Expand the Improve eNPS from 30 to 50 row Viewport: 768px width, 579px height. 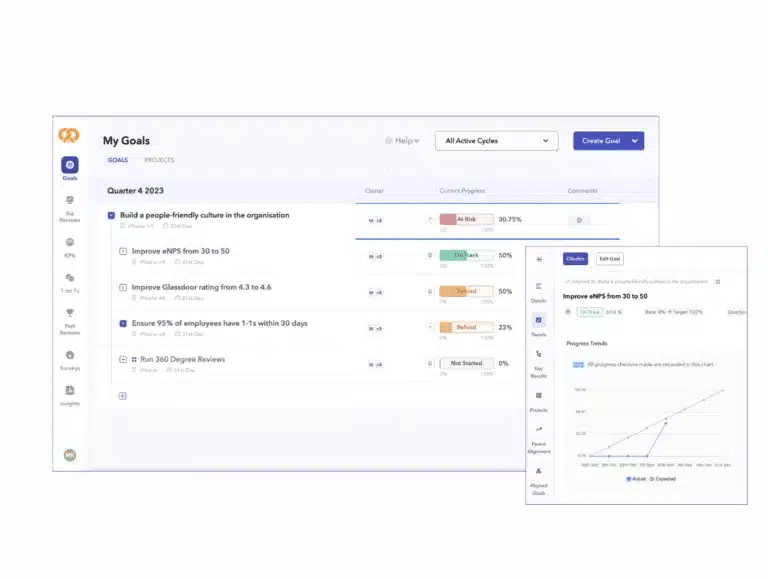click(x=123, y=252)
